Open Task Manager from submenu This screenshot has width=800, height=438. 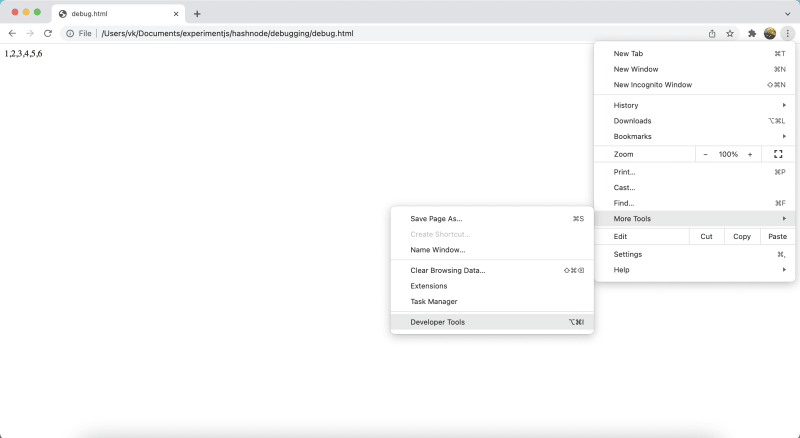(x=492, y=302)
